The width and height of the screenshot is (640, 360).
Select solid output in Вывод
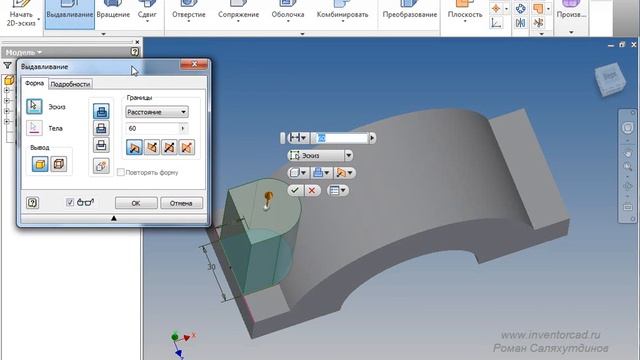click(40, 164)
